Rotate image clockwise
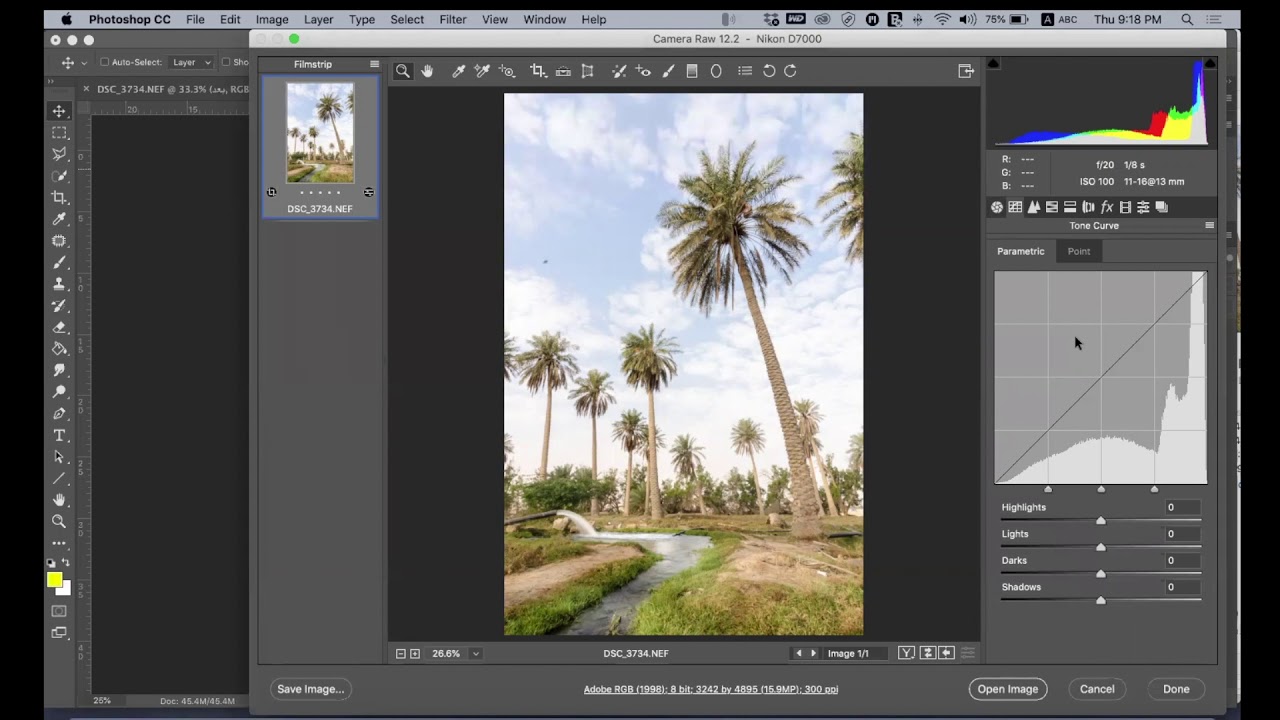The image size is (1280, 720). coord(790,71)
